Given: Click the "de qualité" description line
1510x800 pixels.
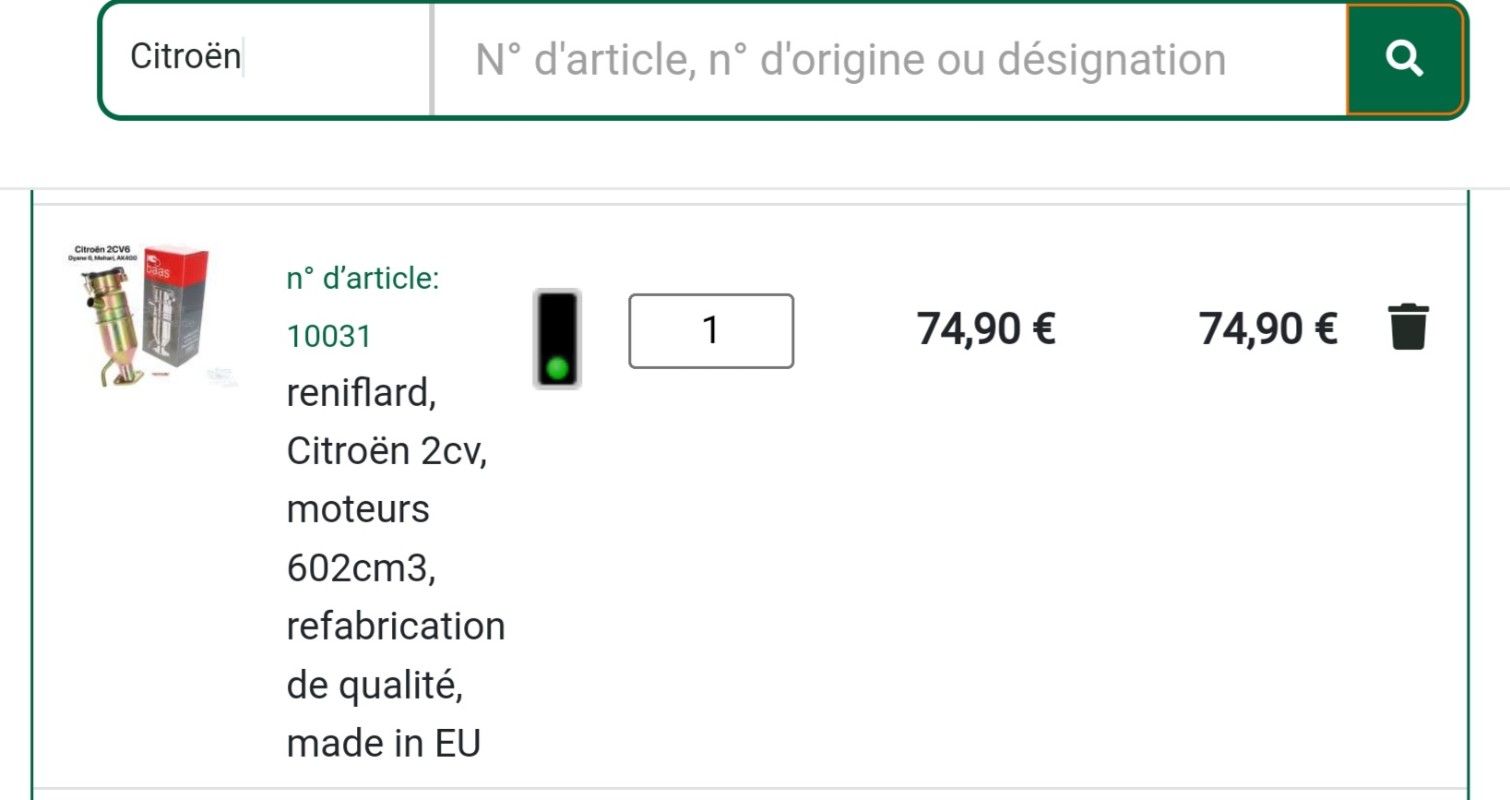Looking at the screenshot, I should [x=374, y=686].
